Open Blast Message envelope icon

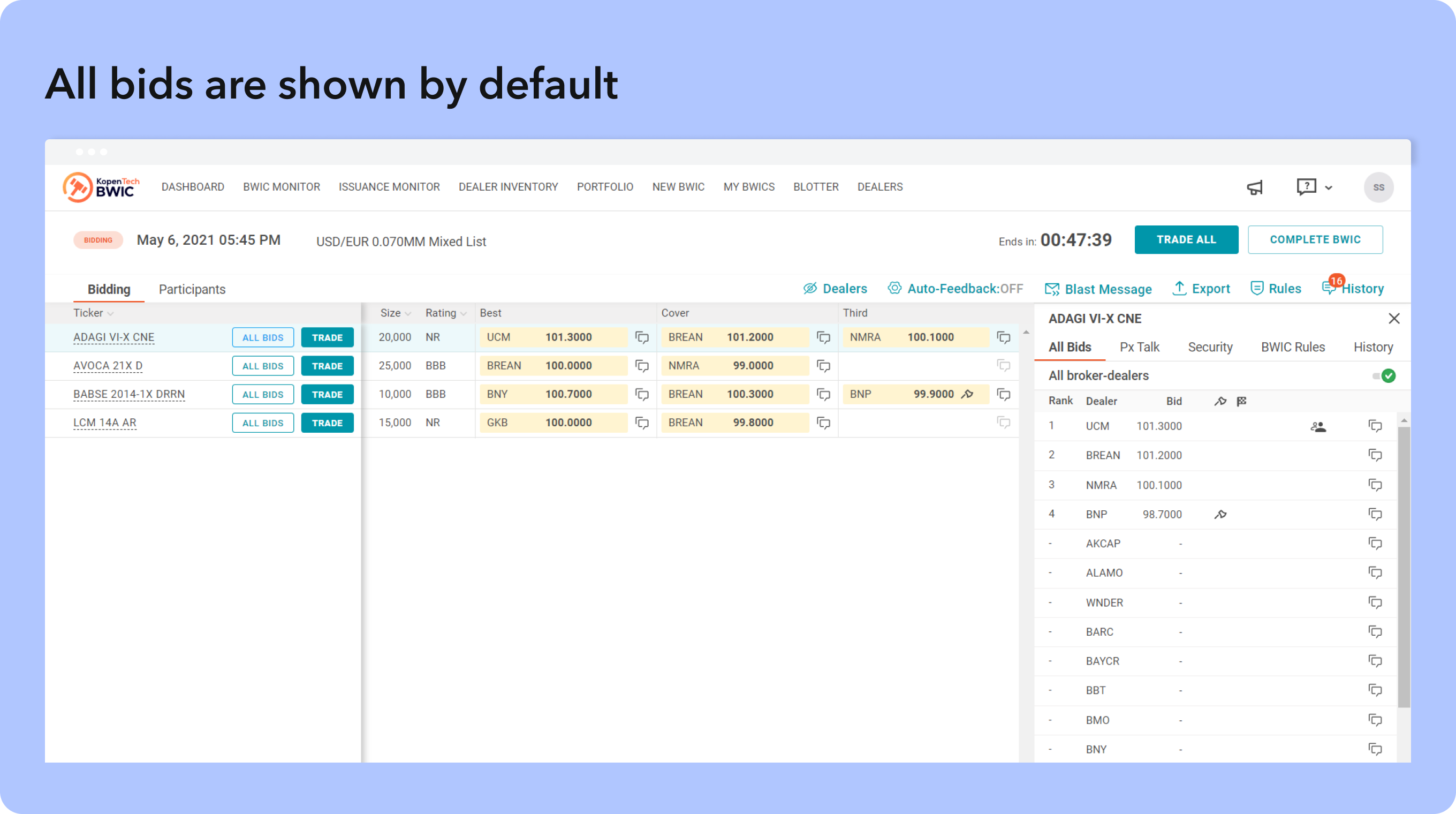coord(1052,289)
